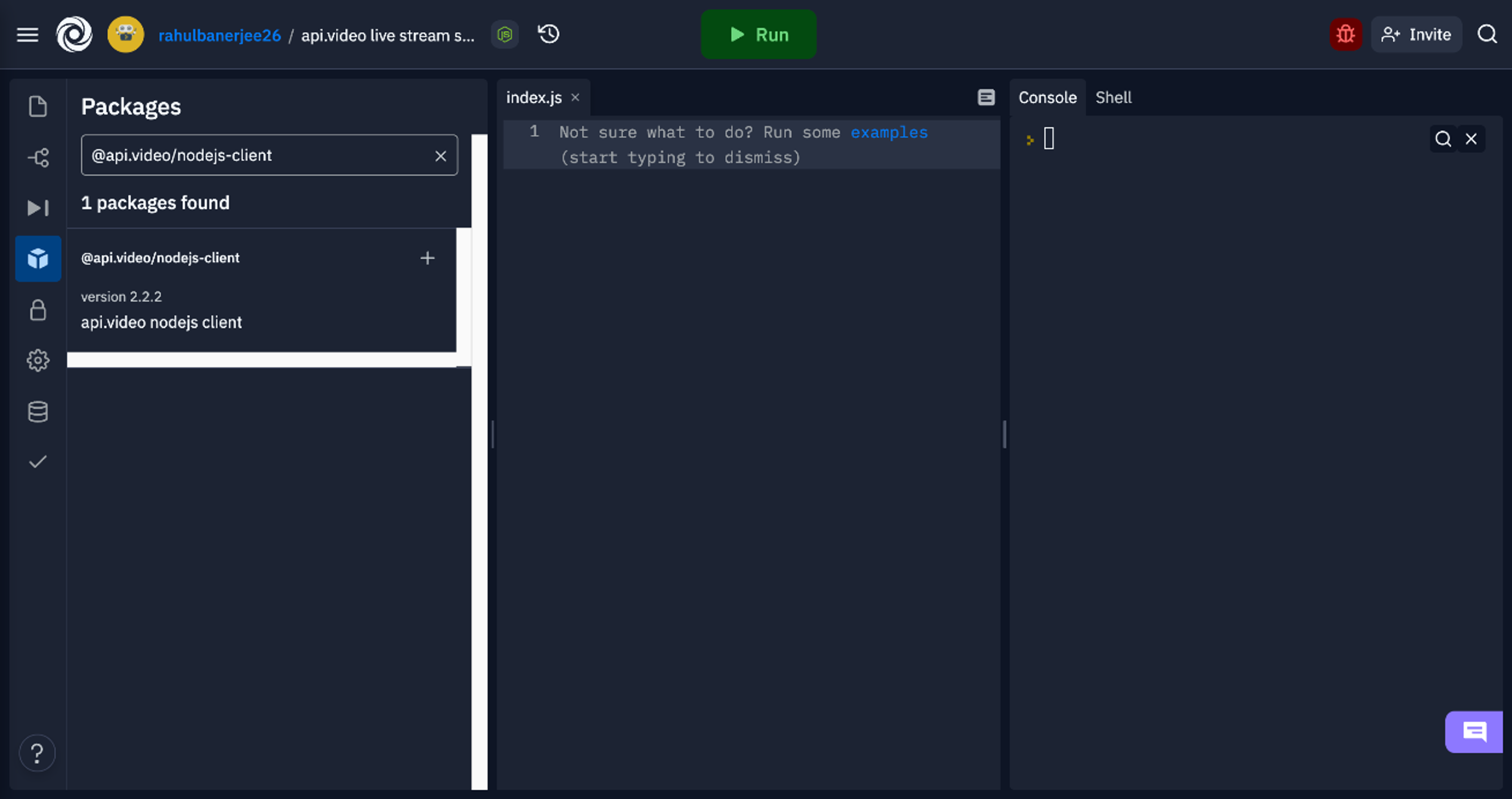Click the green Run button
This screenshot has width=1512, height=799.
[758, 35]
